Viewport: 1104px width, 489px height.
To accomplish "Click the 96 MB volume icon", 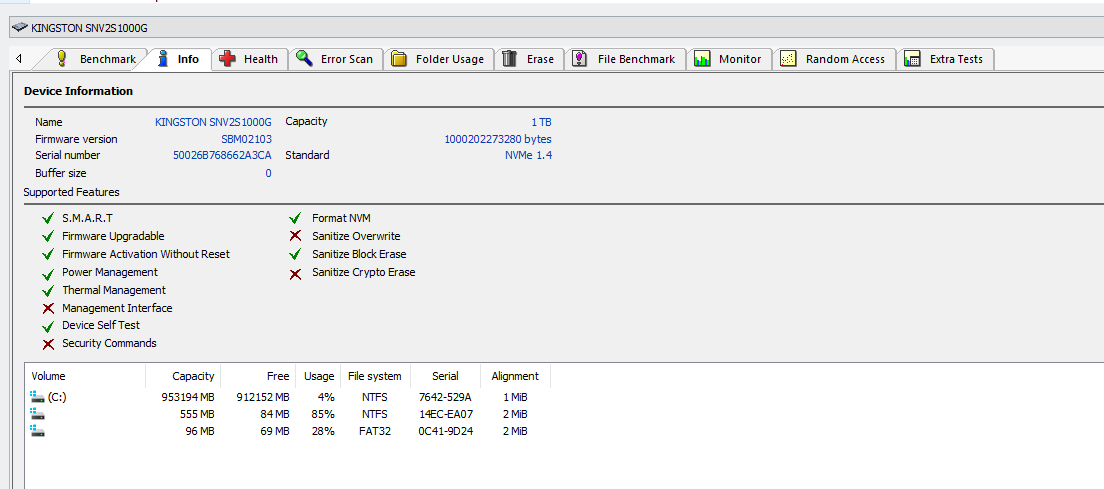I will pyautogui.click(x=38, y=431).
